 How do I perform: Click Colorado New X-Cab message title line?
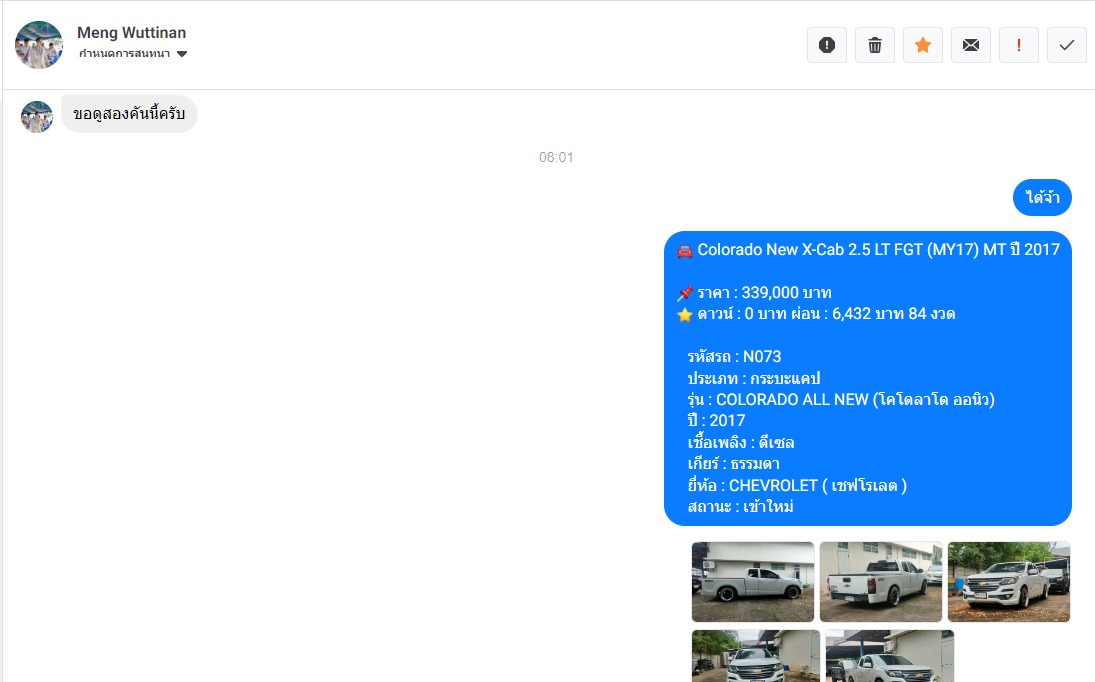pyautogui.click(x=868, y=250)
